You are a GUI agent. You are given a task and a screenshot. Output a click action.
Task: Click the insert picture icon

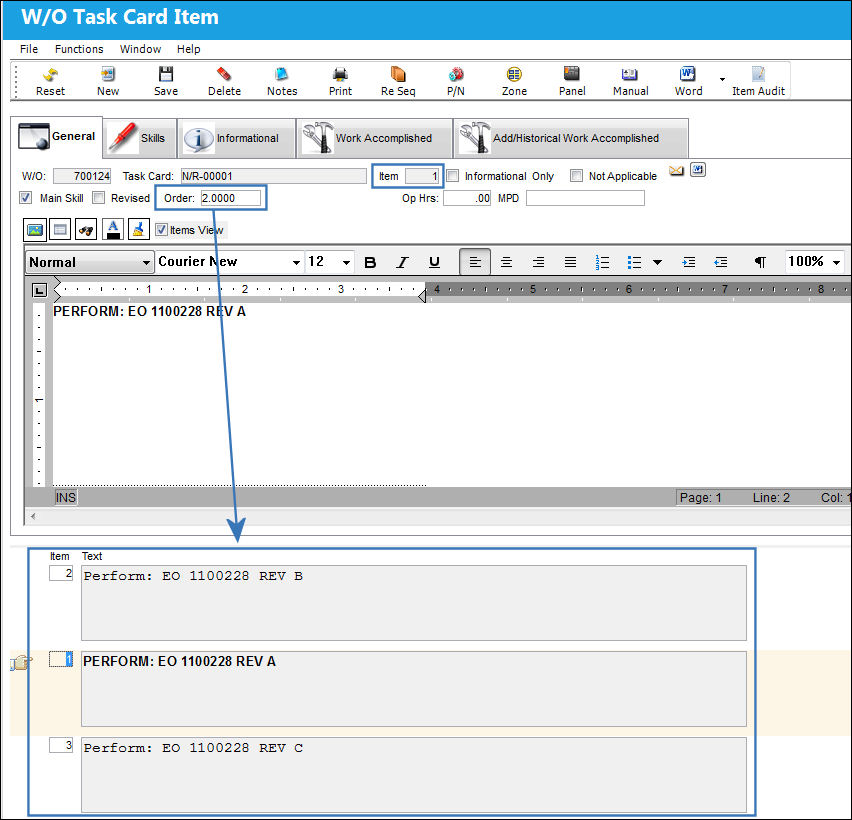[x=35, y=230]
